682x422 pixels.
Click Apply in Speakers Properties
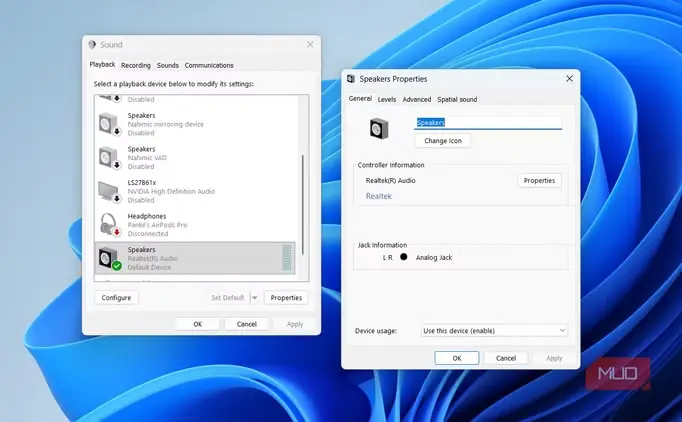[554, 358]
